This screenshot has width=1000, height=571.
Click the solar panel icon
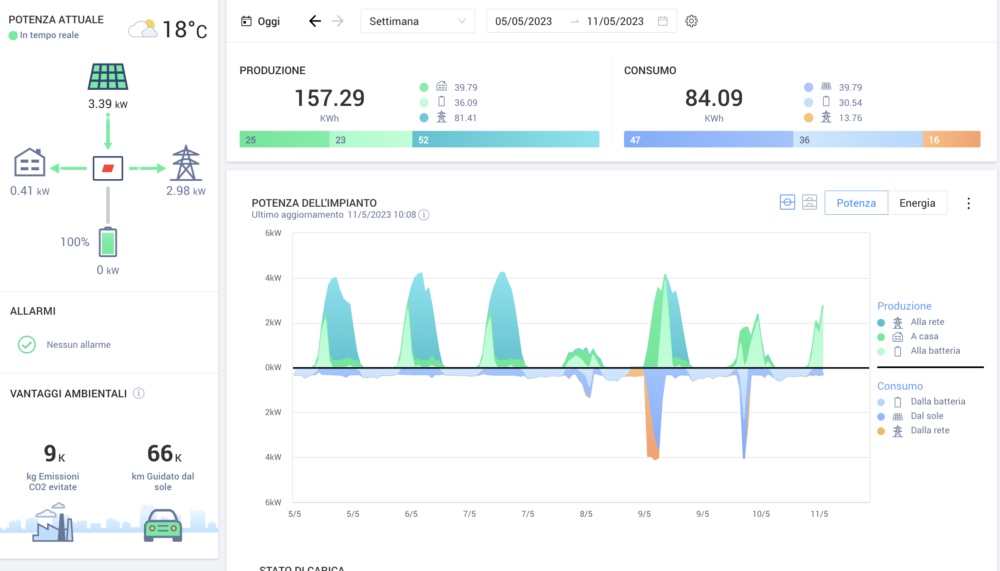pos(106,77)
